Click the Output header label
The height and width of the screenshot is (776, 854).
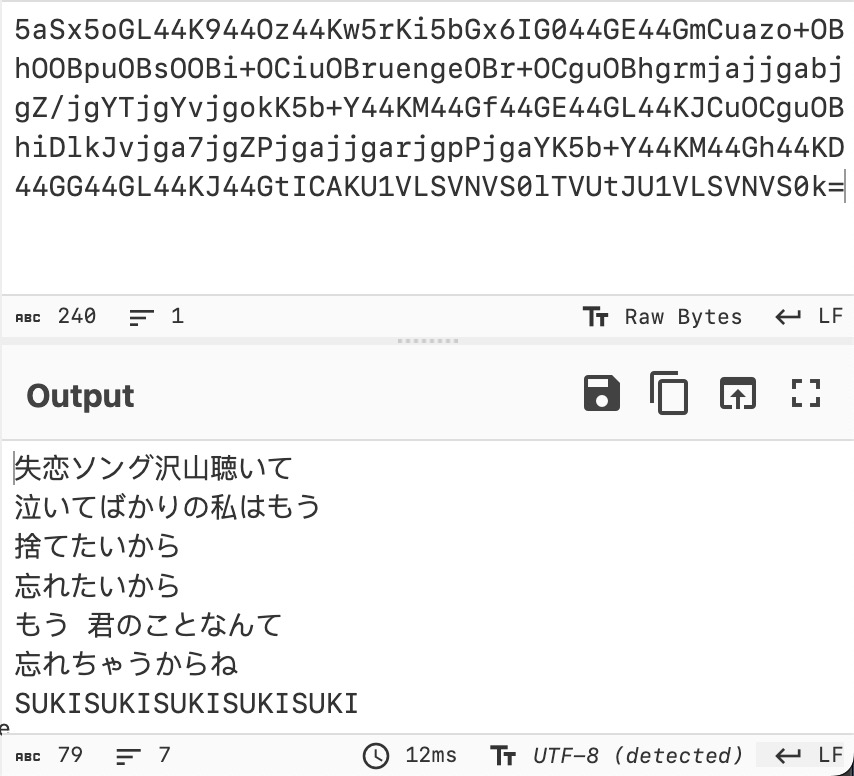pos(80,395)
